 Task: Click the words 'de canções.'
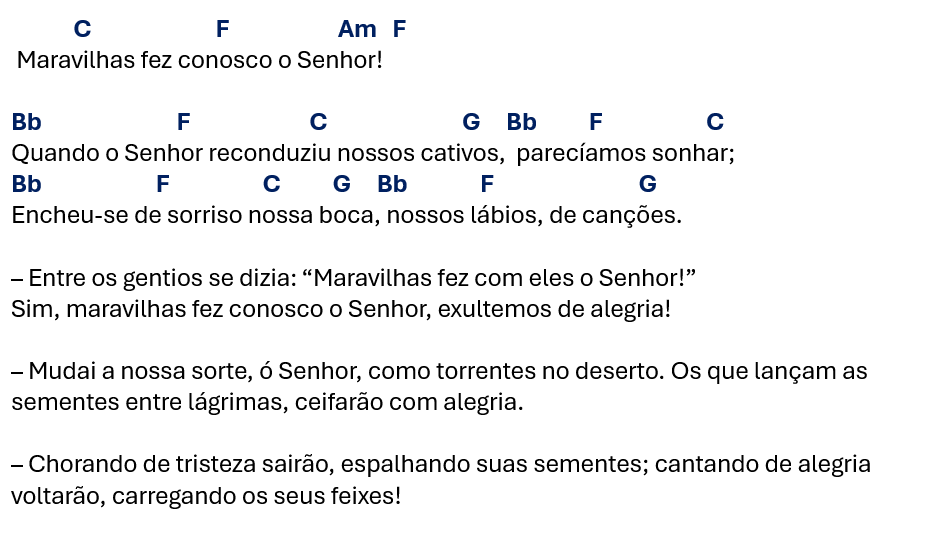[x=616, y=215]
